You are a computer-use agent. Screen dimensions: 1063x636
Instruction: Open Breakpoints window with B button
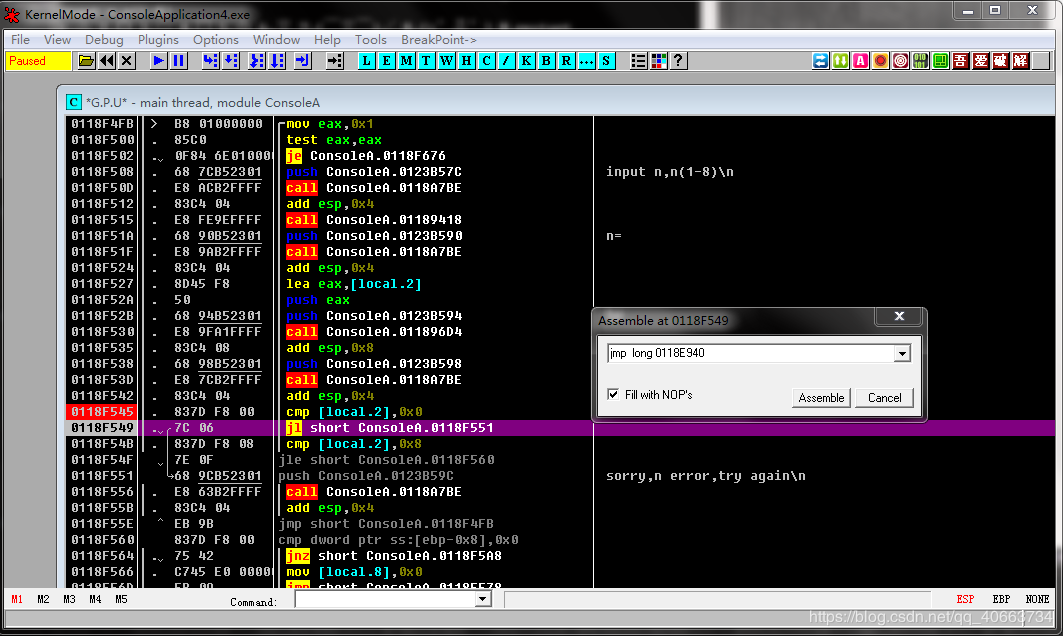coord(546,61)
